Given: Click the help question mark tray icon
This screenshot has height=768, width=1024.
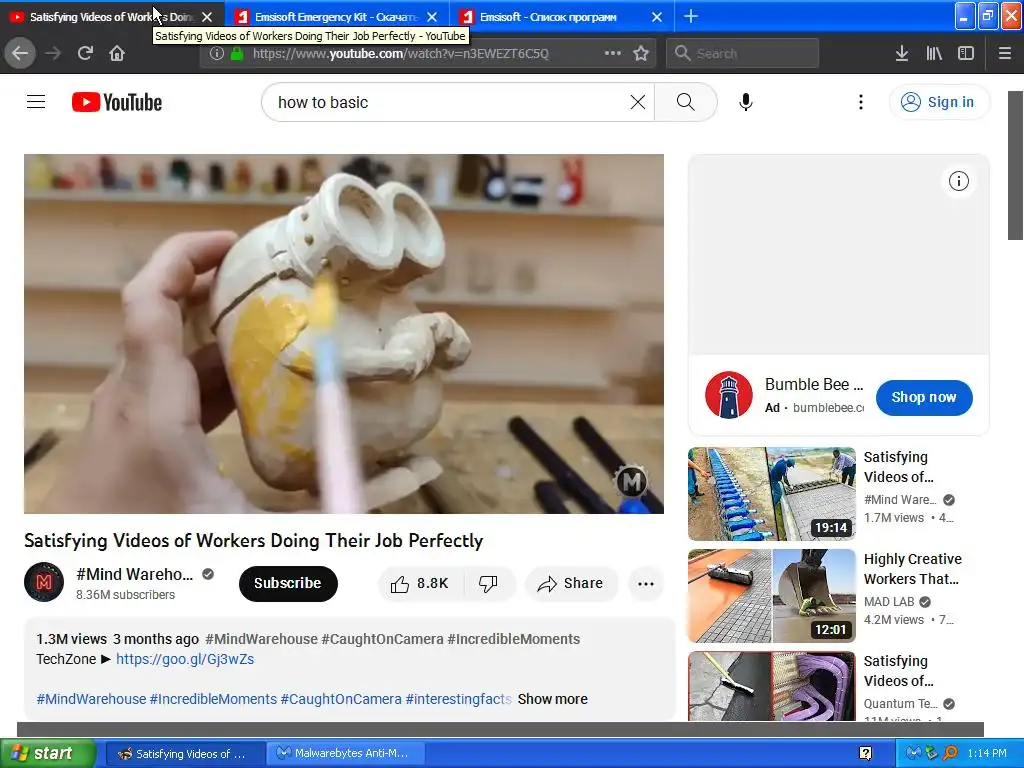Looking at the screenshot, I should [865, 753].
